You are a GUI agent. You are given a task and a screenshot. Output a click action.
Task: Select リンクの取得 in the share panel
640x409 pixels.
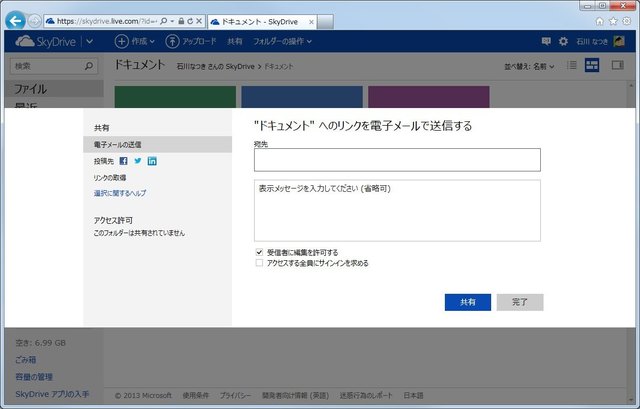[x=110, y=177]
